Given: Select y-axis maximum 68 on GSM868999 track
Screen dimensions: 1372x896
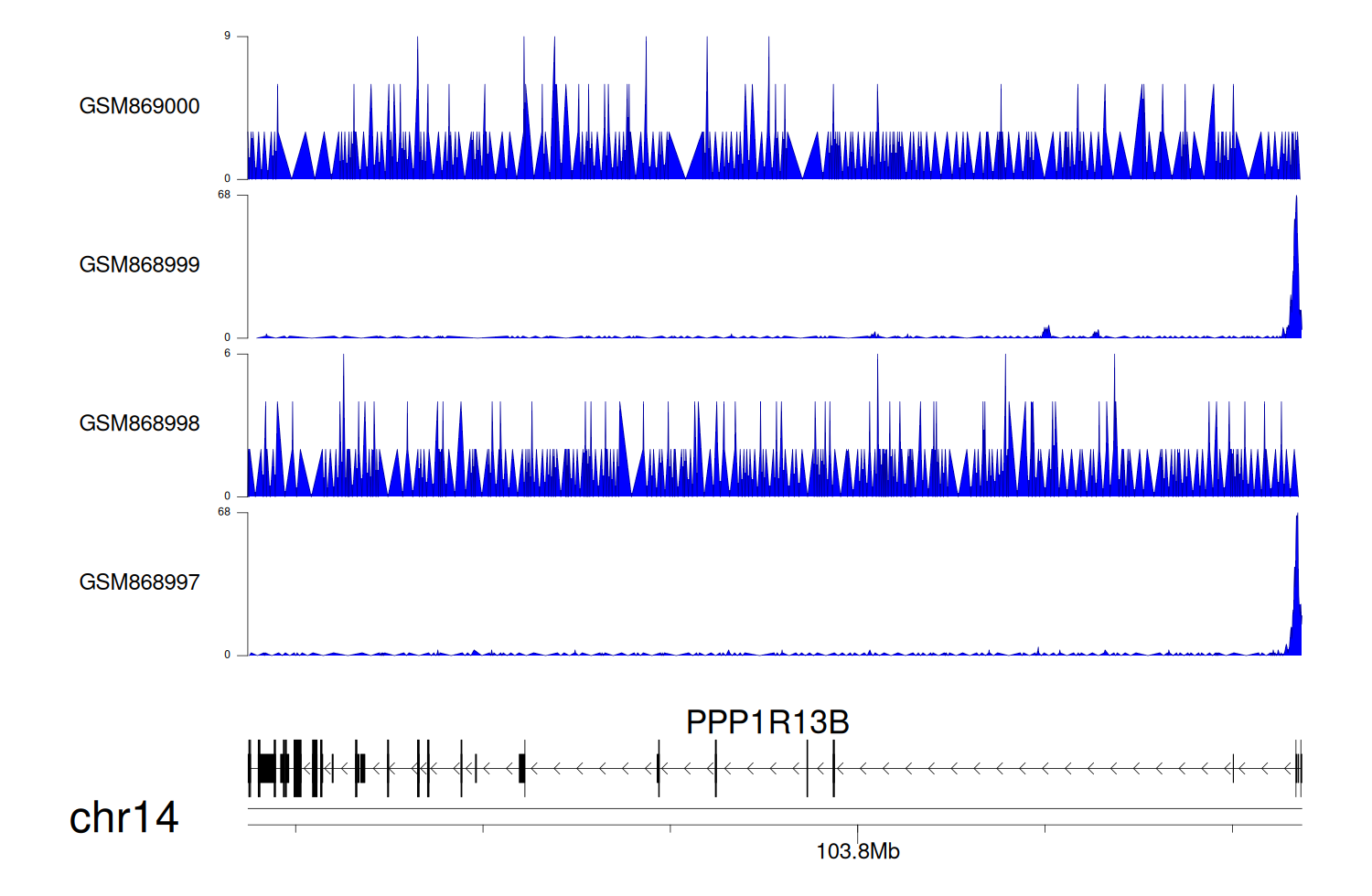Looking at the screenshot, I should pos(224,195).
